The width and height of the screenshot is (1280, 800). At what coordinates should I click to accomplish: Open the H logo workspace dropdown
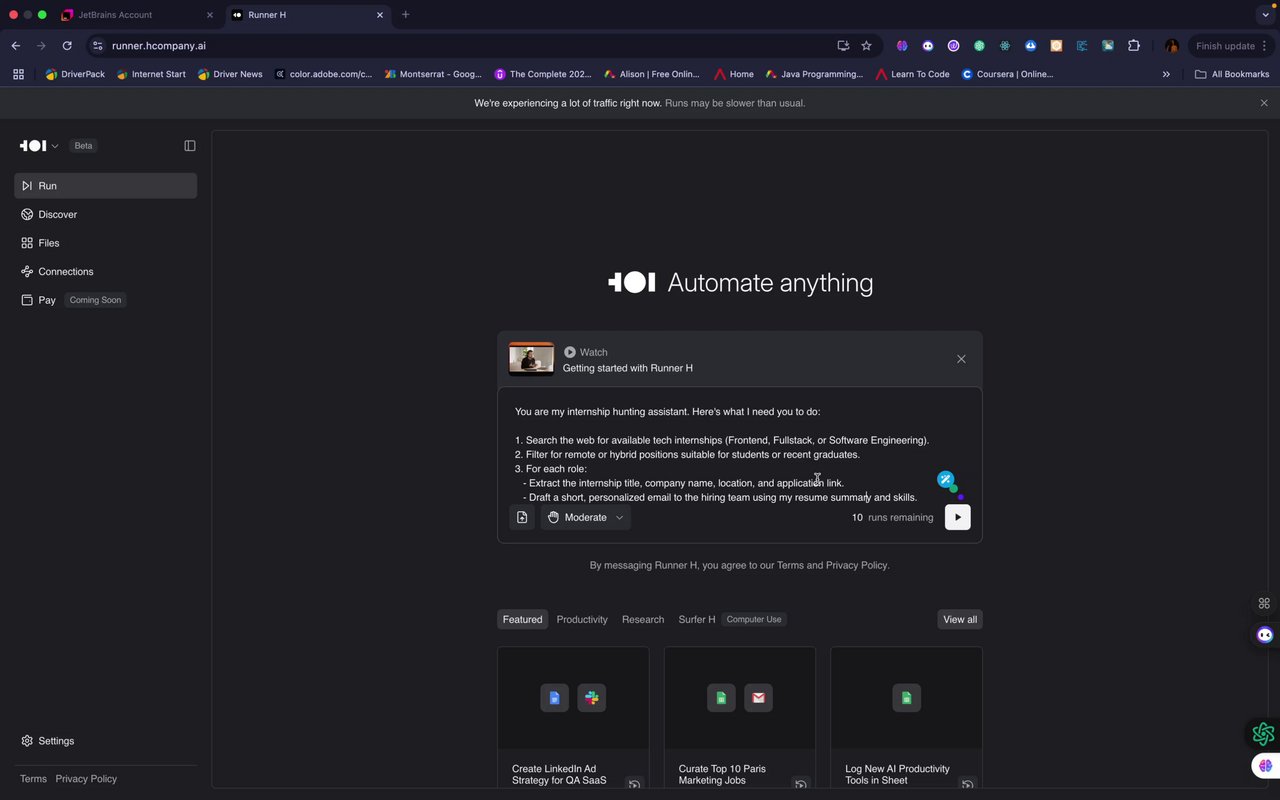39,146
